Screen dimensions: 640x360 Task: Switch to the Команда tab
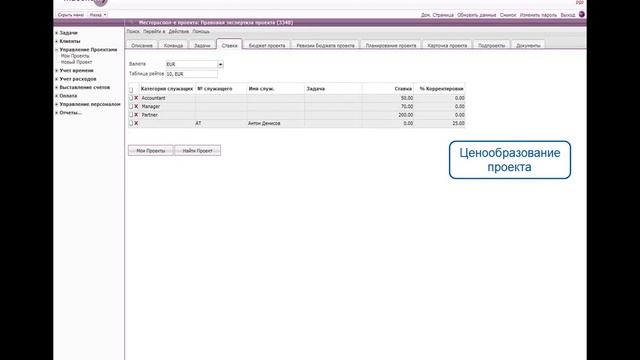point(173,45)
